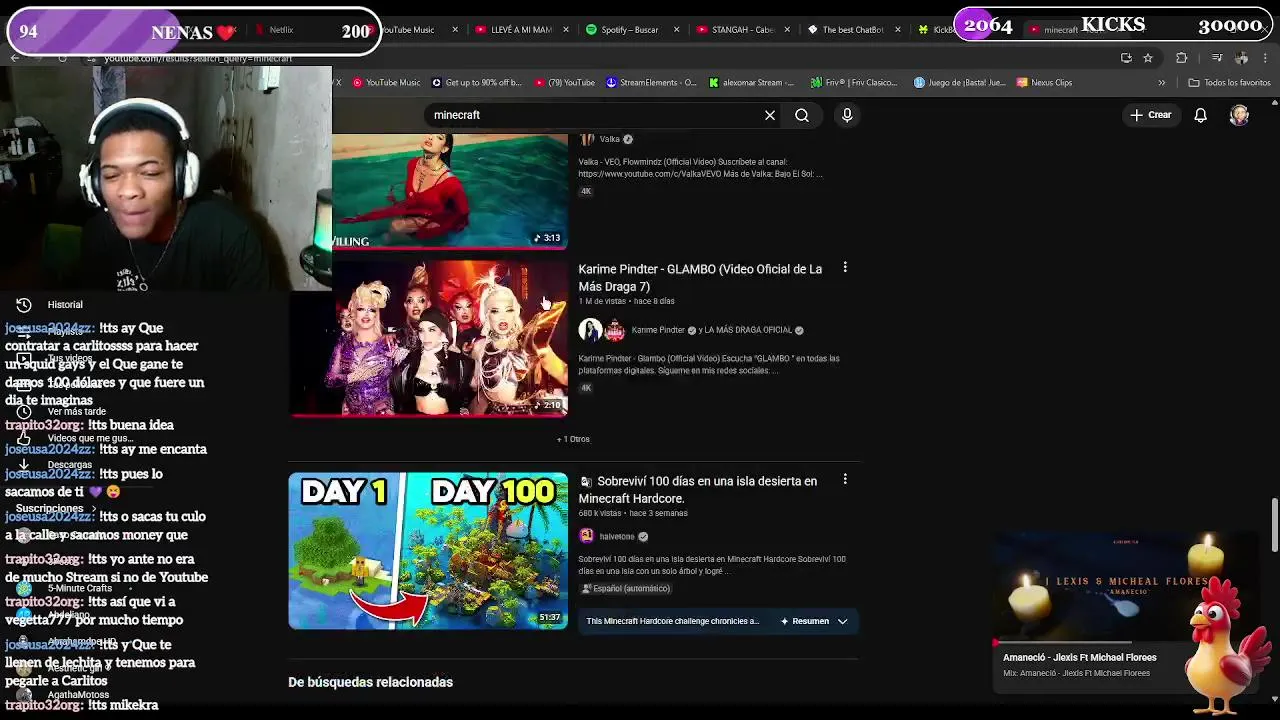Open the StreamElements bookmark

click(650, 83)
